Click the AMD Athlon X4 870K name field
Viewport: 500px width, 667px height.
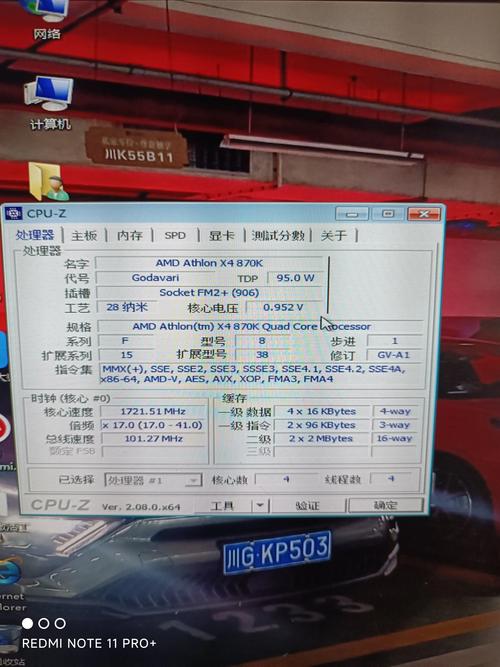click(209, 263)
